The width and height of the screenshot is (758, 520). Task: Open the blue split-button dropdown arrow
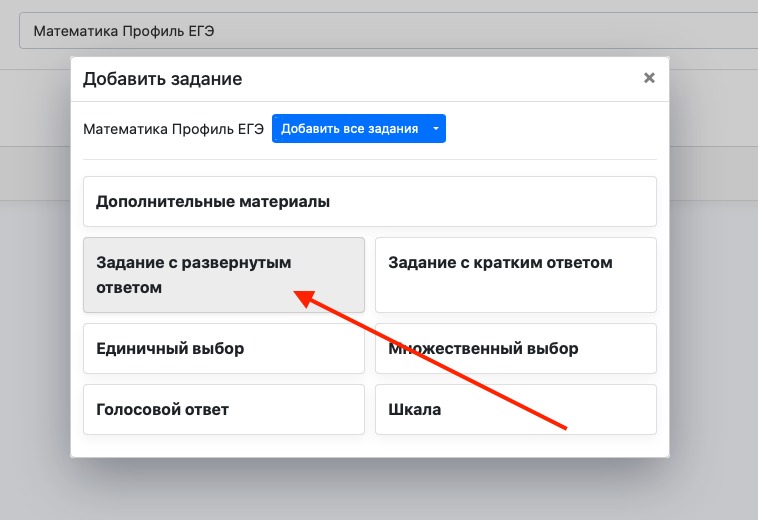(x=436, y=129)
